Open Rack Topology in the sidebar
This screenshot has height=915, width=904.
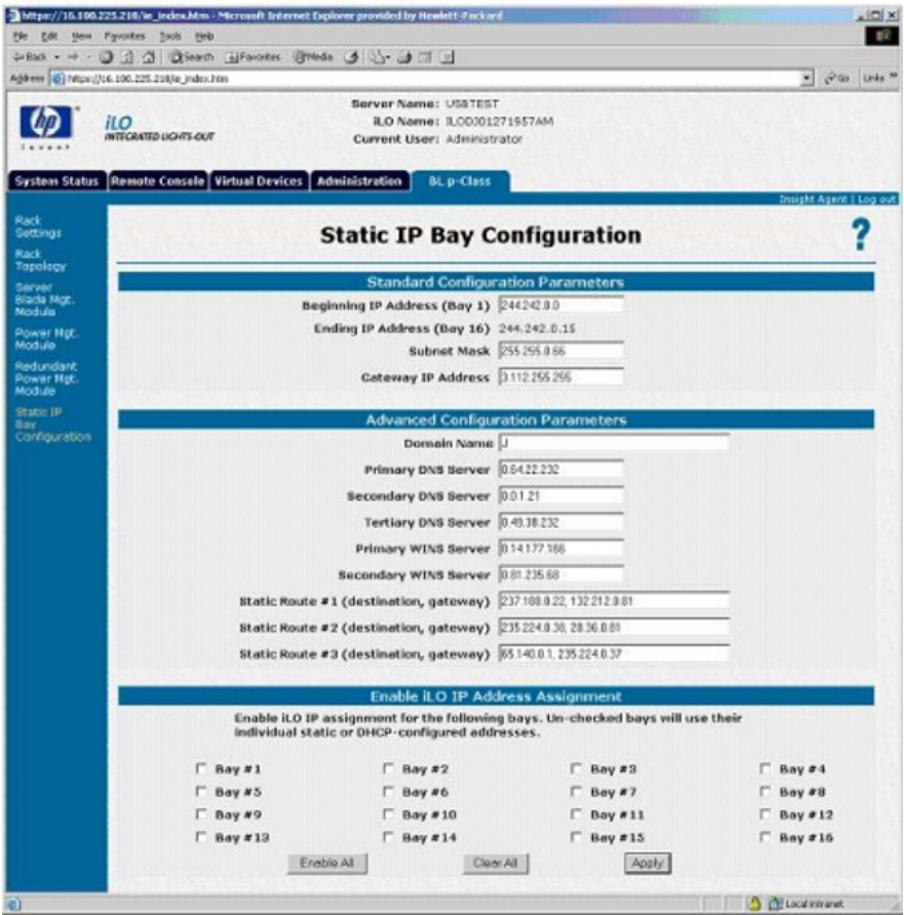click(x=40, y=260)
